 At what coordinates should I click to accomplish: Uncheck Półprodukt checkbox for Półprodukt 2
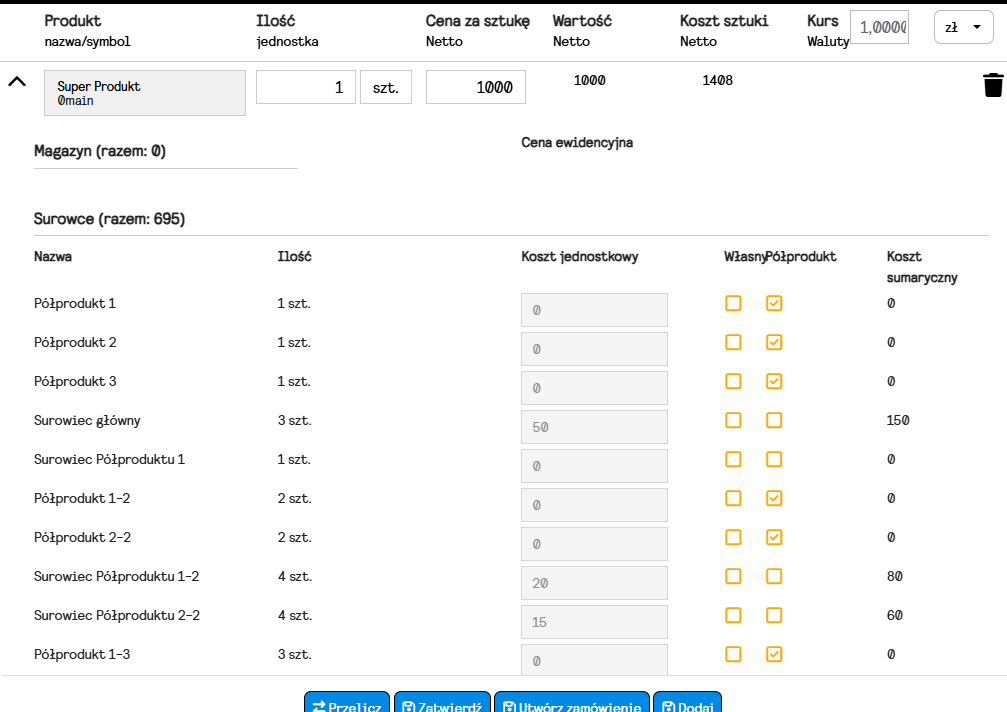click(x=774, y=342)
